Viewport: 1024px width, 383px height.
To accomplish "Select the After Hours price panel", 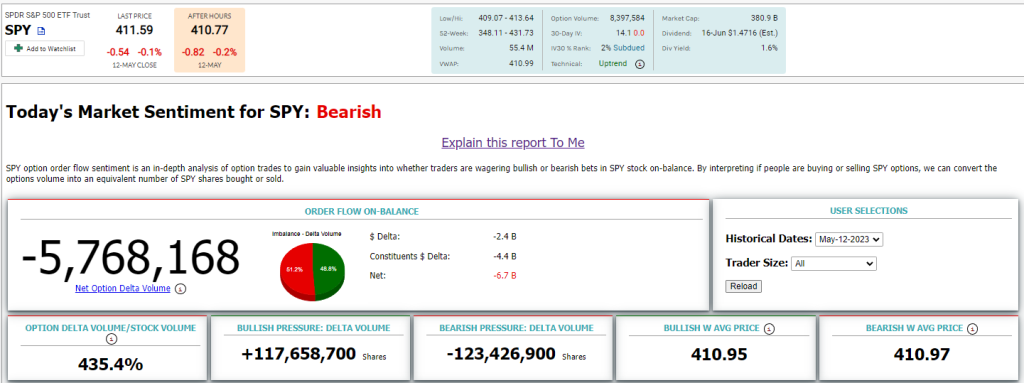I will (x=209, y=40).
